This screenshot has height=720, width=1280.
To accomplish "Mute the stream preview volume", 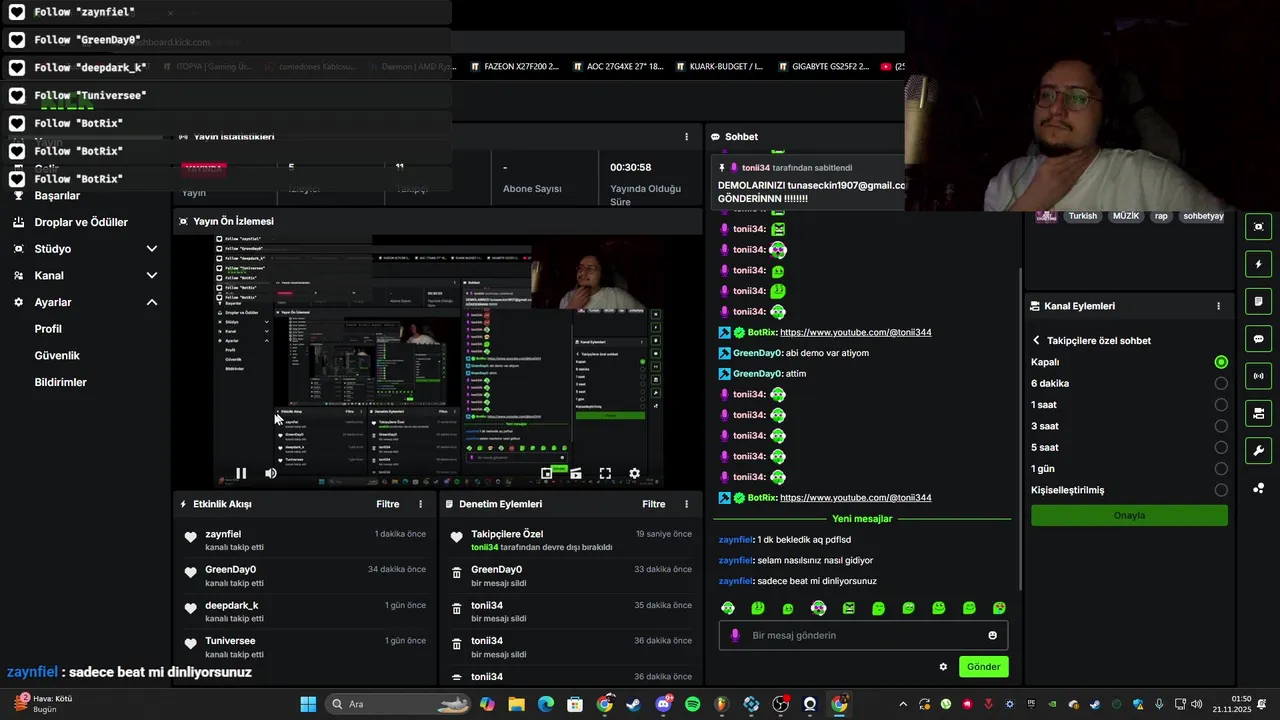I will (x=270, y=473).
